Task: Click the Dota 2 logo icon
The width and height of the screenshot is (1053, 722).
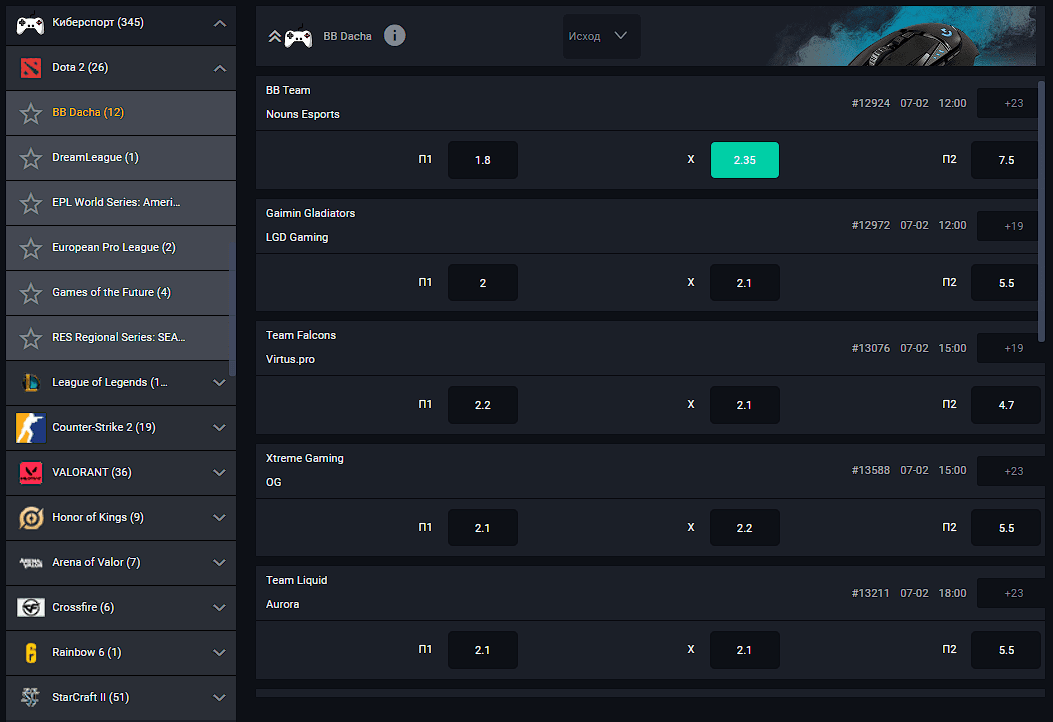Action: click(x=30, y=68)
